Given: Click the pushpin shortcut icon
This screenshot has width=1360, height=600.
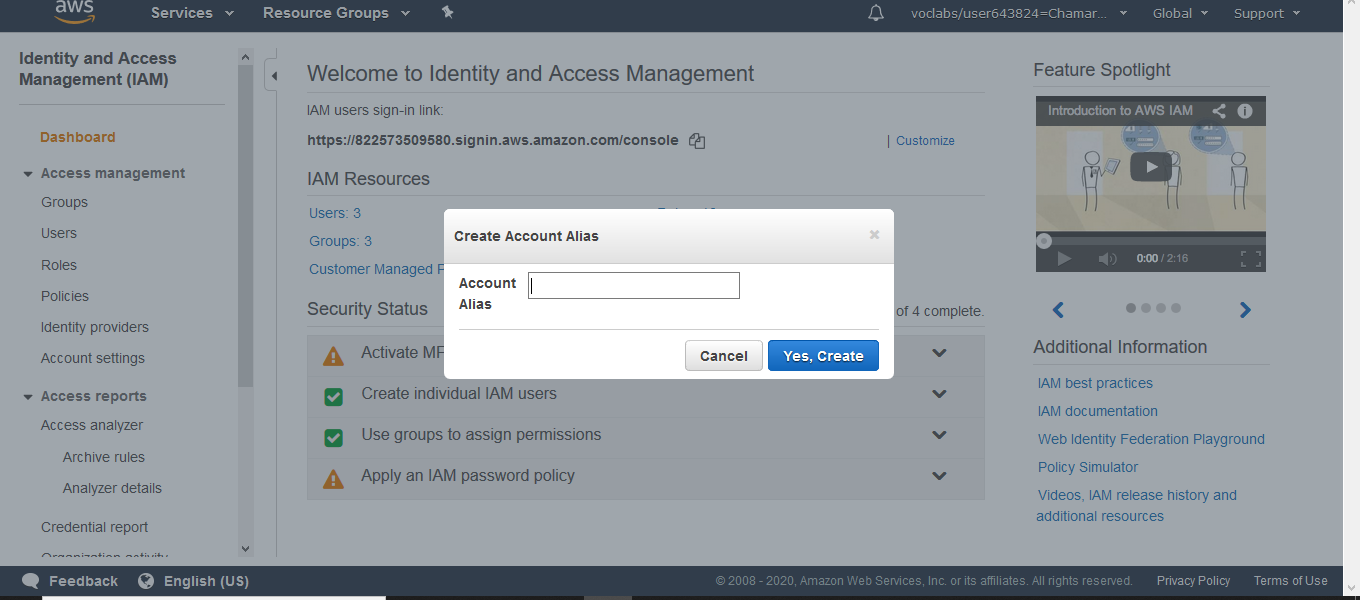Looking at the screenshot, I should (x=447, y=12).
